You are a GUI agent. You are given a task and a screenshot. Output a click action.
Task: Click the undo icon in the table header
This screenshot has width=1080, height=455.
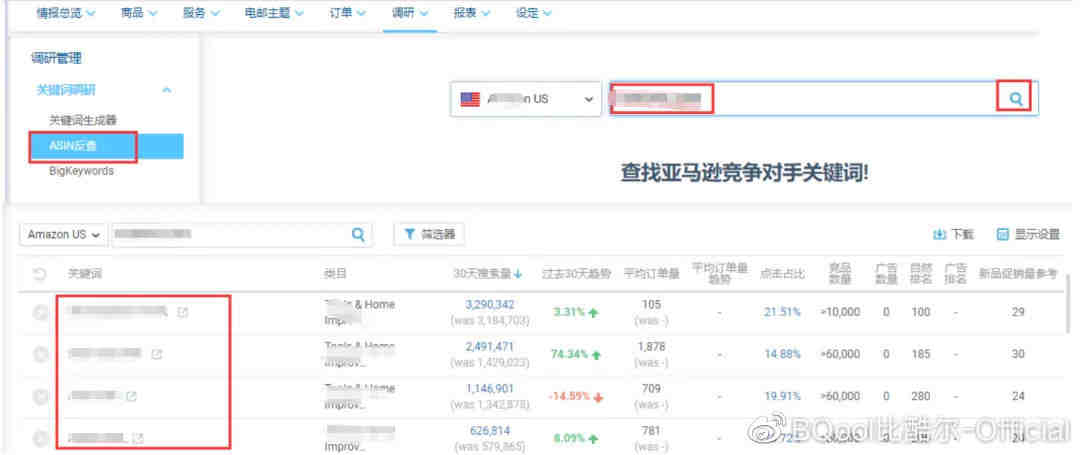[x=40, y=274]
